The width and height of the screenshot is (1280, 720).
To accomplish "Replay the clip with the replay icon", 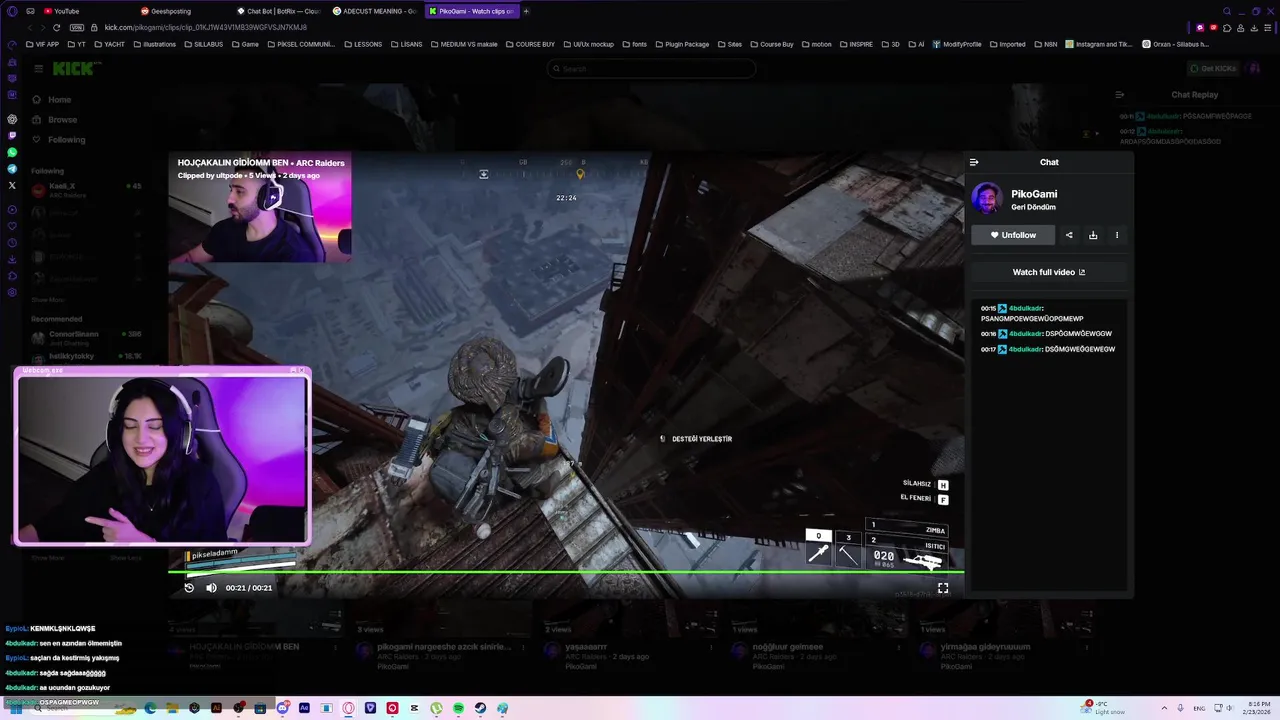I will click(189, 588).
